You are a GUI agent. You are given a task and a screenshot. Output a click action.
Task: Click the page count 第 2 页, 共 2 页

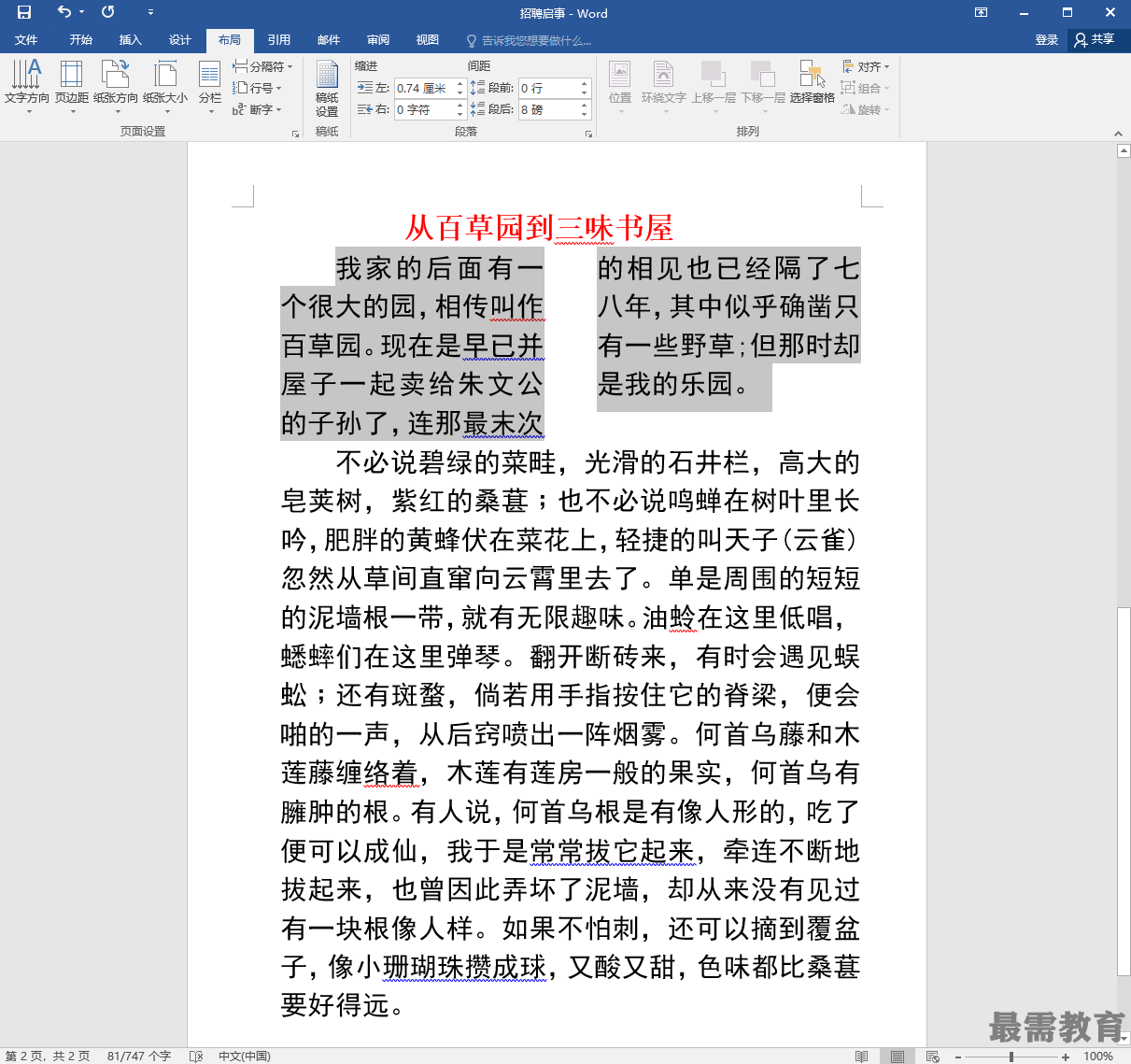point(48,1056)
